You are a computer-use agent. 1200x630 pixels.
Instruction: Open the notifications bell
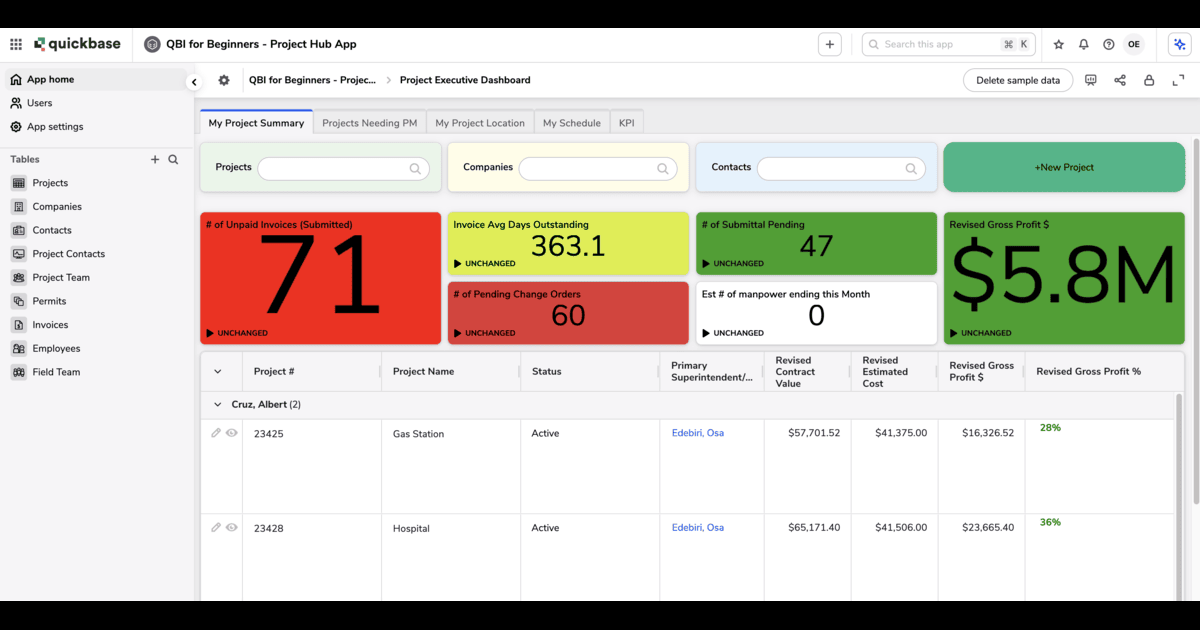(1084, 44)
